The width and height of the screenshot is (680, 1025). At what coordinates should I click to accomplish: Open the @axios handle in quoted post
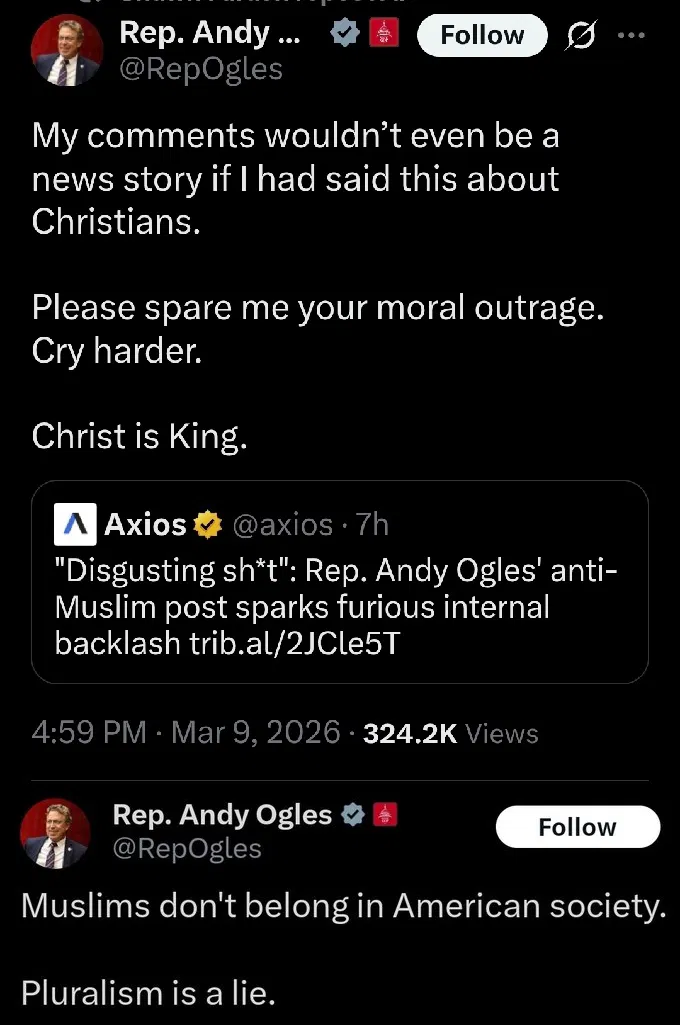(283, 524)
